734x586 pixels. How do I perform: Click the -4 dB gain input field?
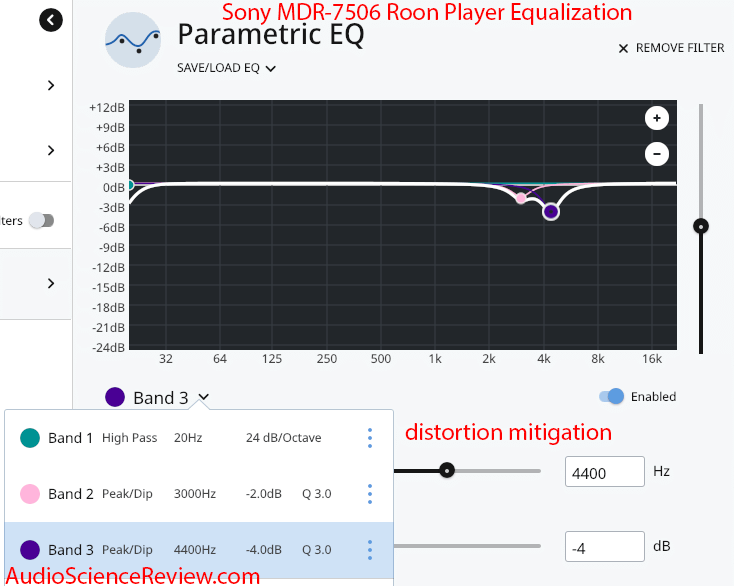pyautogui.click(x=604, y=547)
